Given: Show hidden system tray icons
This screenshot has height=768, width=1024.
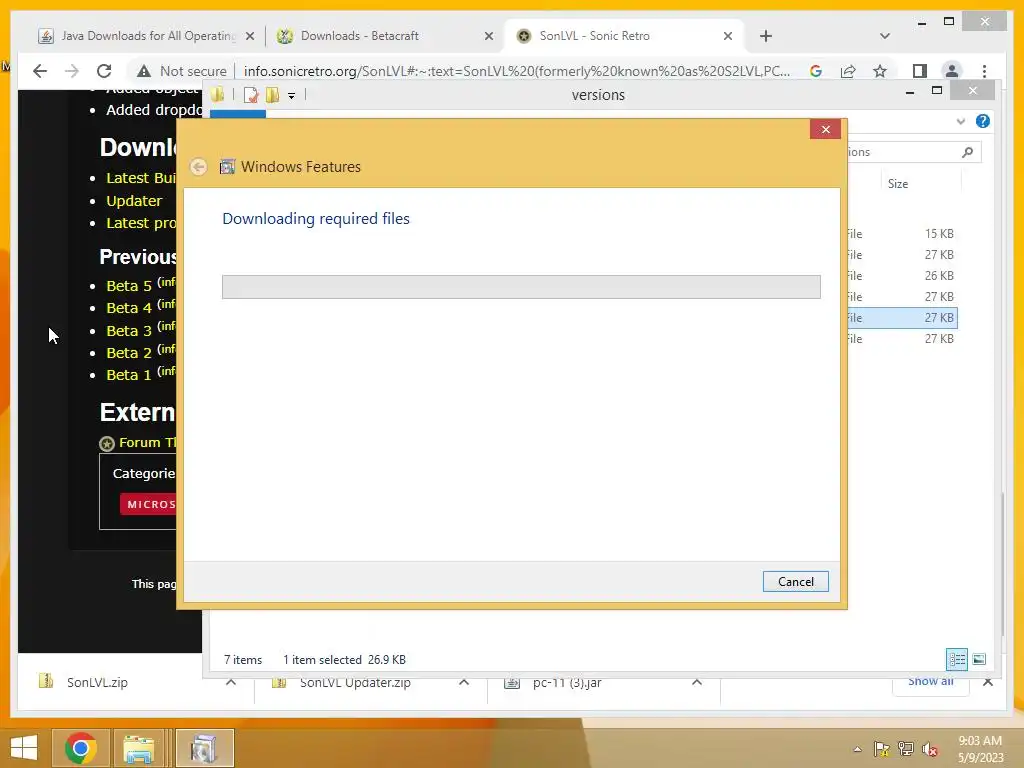Looking at the screenshot, I should (857, 749).
